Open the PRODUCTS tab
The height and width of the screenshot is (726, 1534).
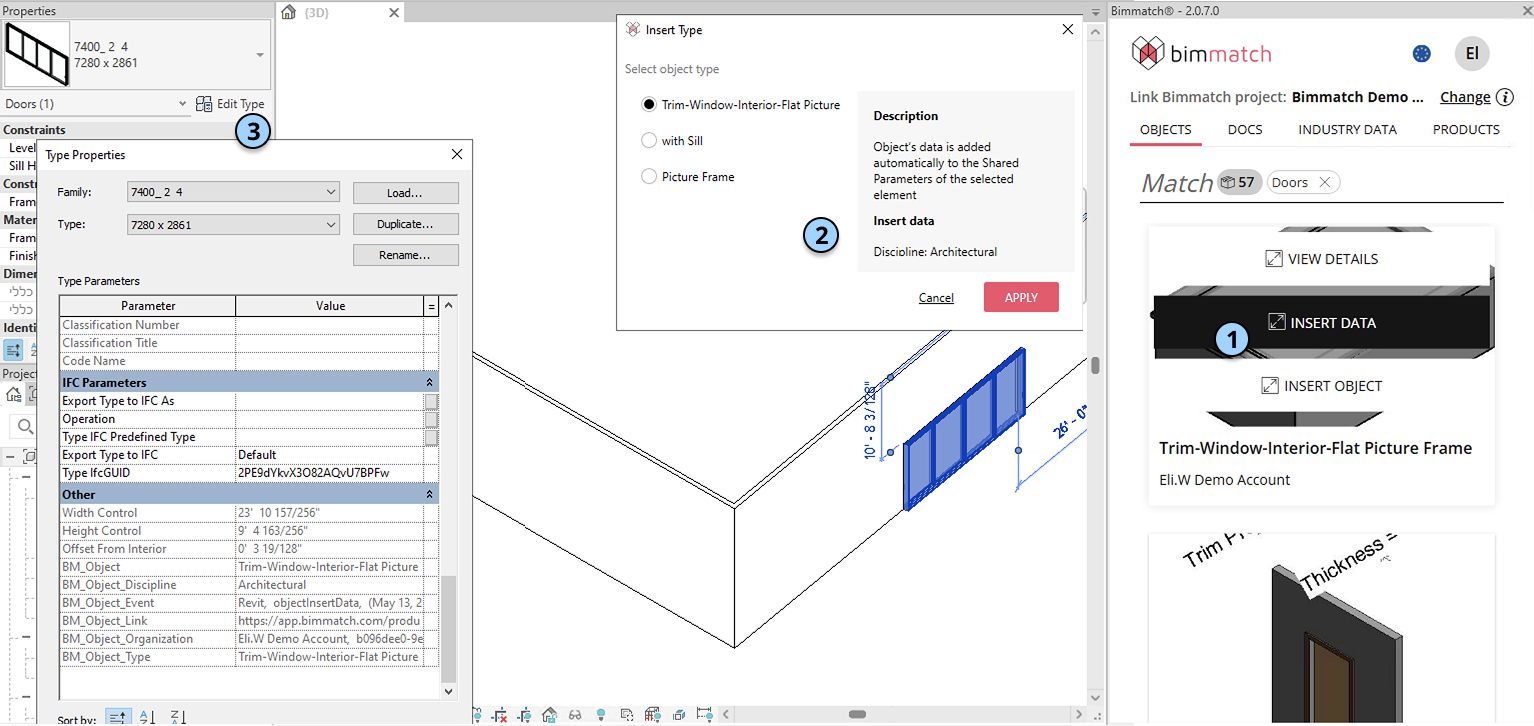pyautogui.click(x=1466, y=130)
